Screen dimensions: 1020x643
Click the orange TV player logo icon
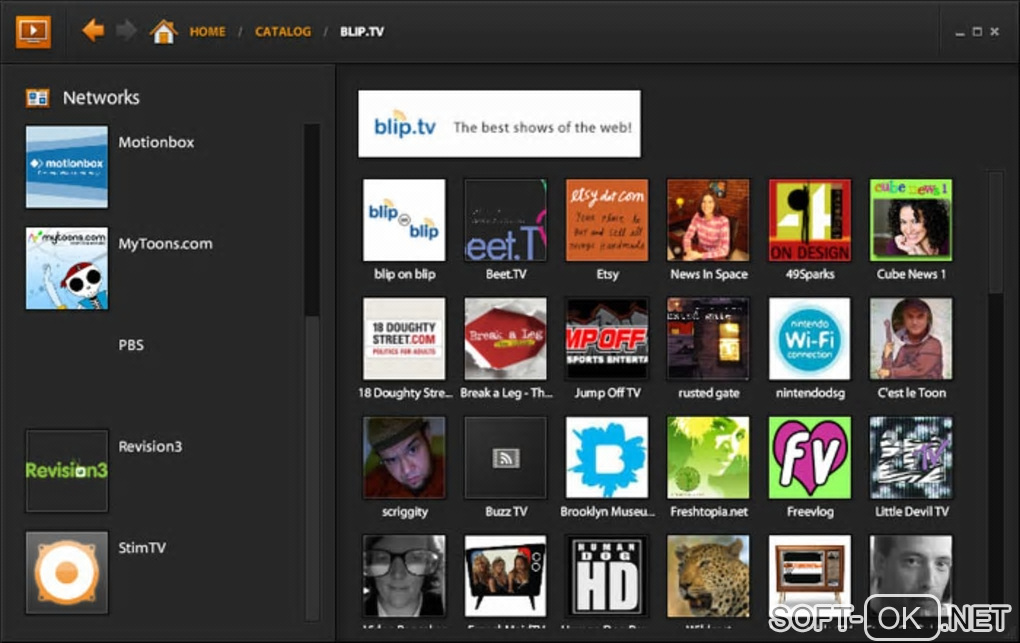coord(33,31)
